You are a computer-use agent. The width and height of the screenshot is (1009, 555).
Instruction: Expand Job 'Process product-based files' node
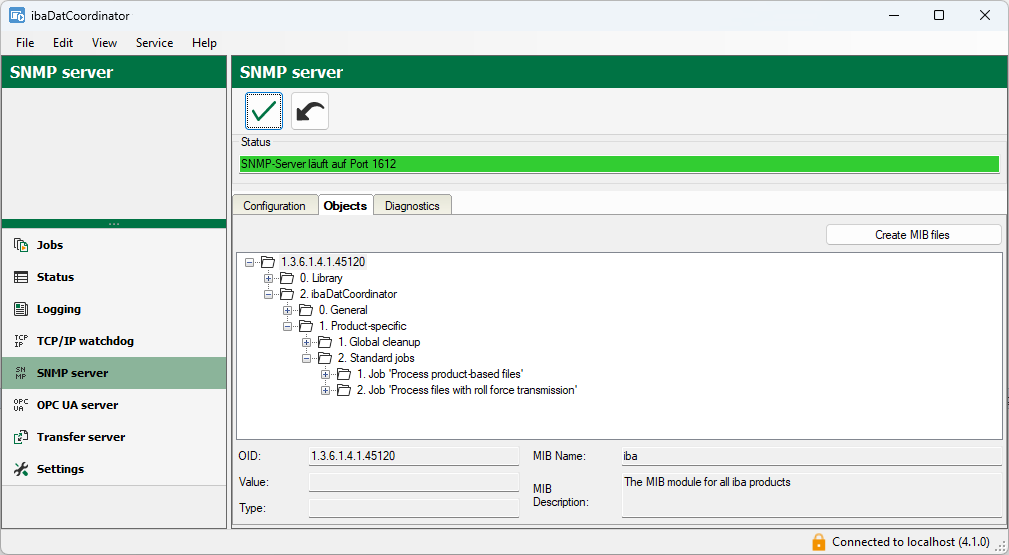pos(326,374)
